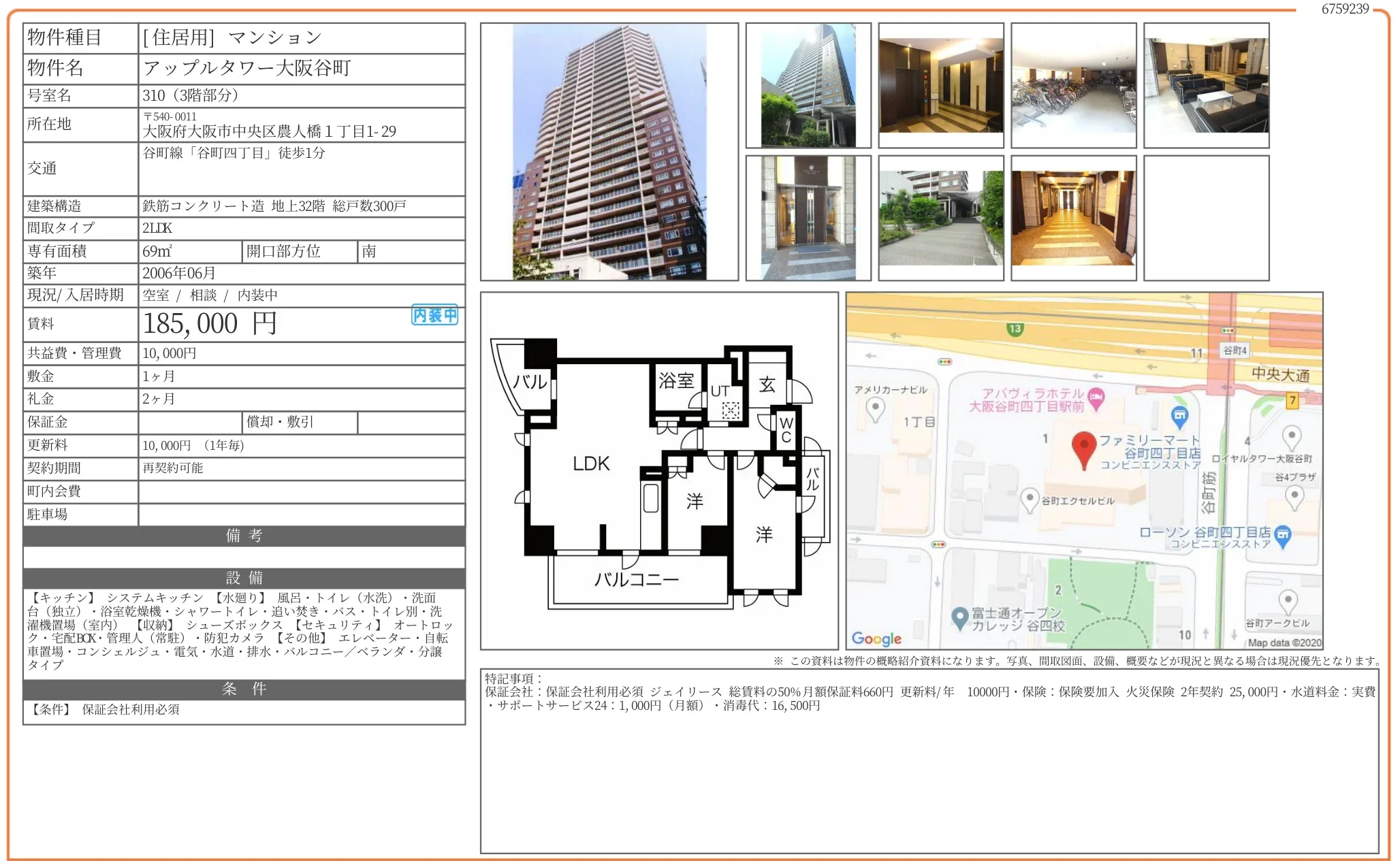
Task: Click the 谷町エクセルビル gray pin
Action: point(1030,499)
